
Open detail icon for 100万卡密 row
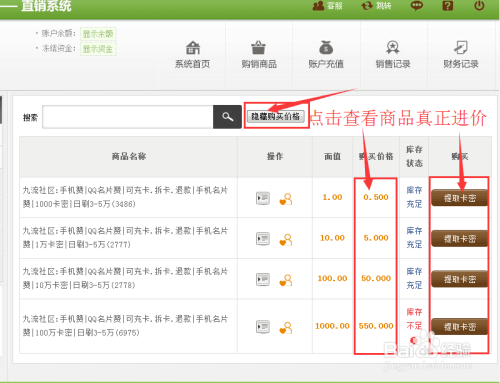click(263, 327)
